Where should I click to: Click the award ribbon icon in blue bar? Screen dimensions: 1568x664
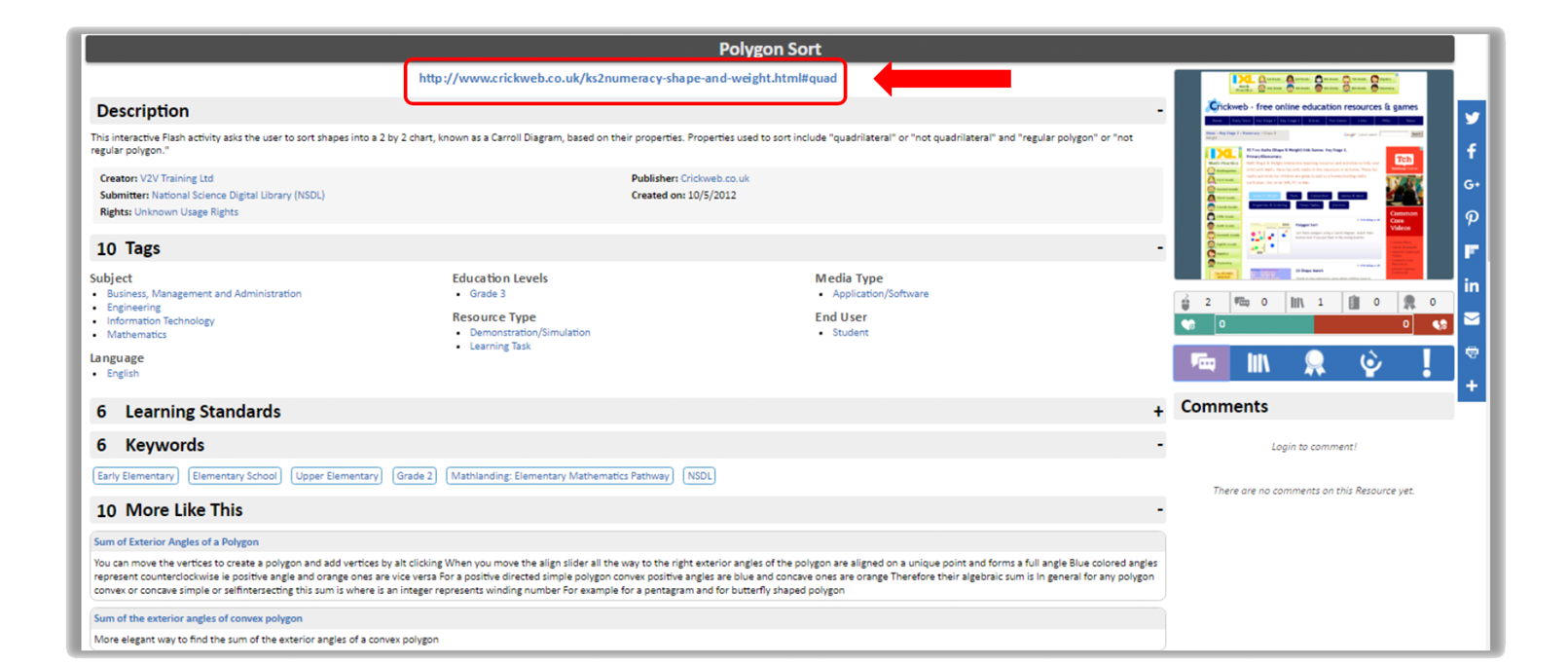pos(1314,363)
